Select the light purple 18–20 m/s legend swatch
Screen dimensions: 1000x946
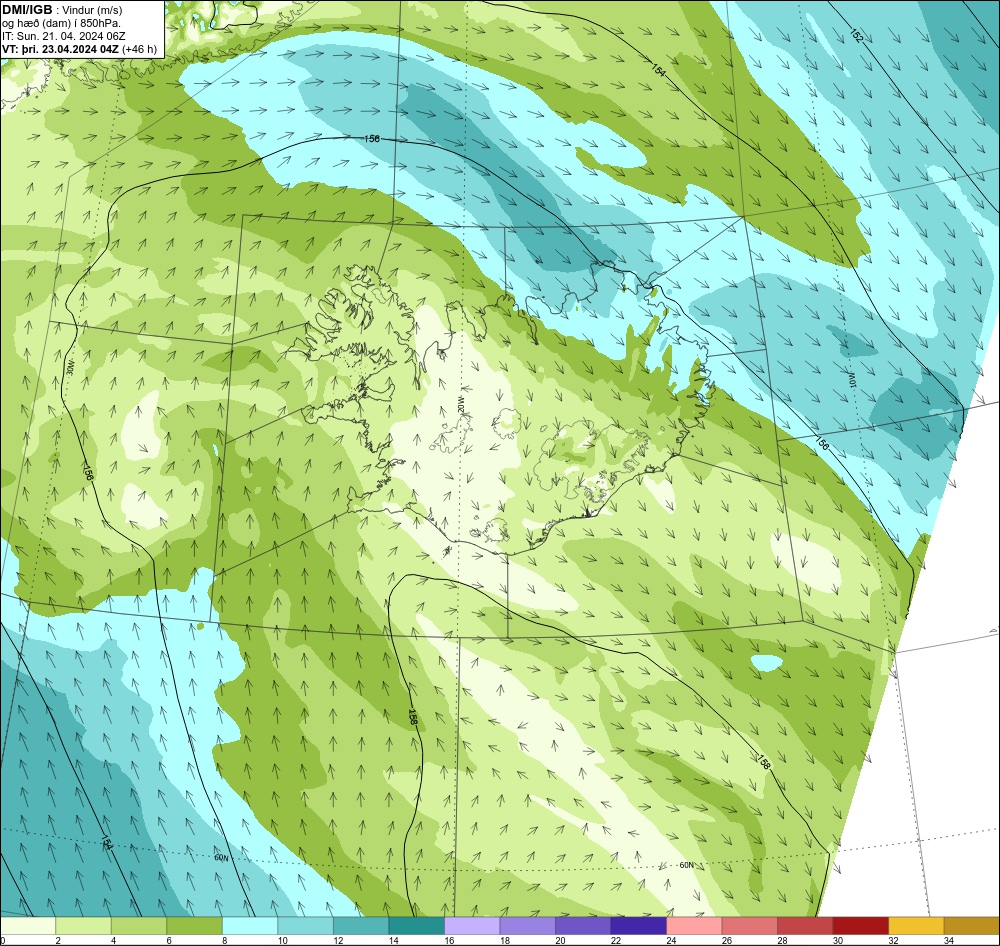coord(527,925)
